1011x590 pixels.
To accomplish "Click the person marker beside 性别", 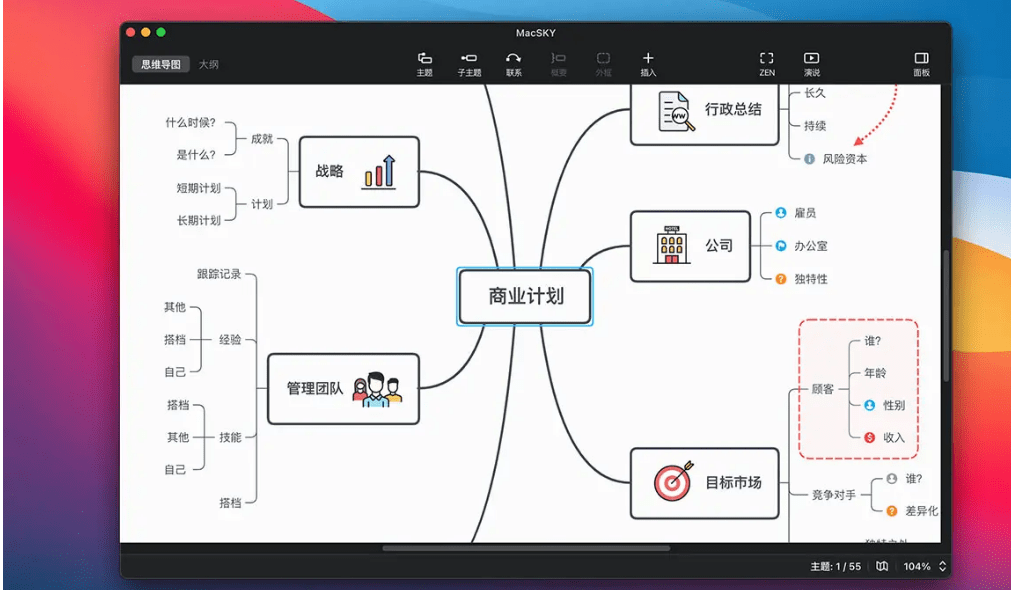I will click(x=869, y=405).
